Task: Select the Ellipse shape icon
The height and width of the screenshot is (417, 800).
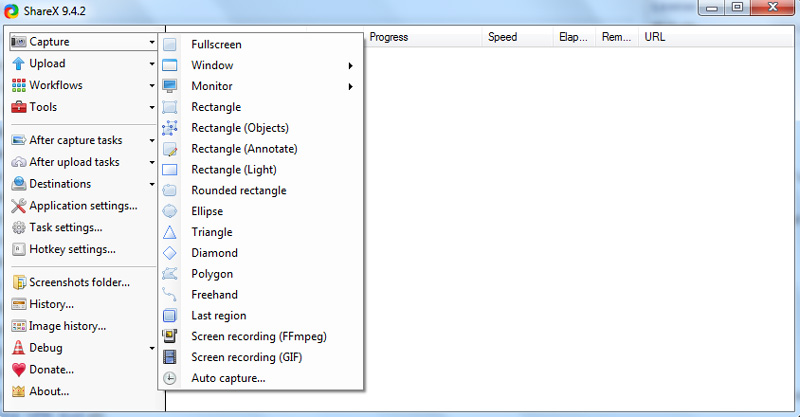Action: tap(170, 211)
